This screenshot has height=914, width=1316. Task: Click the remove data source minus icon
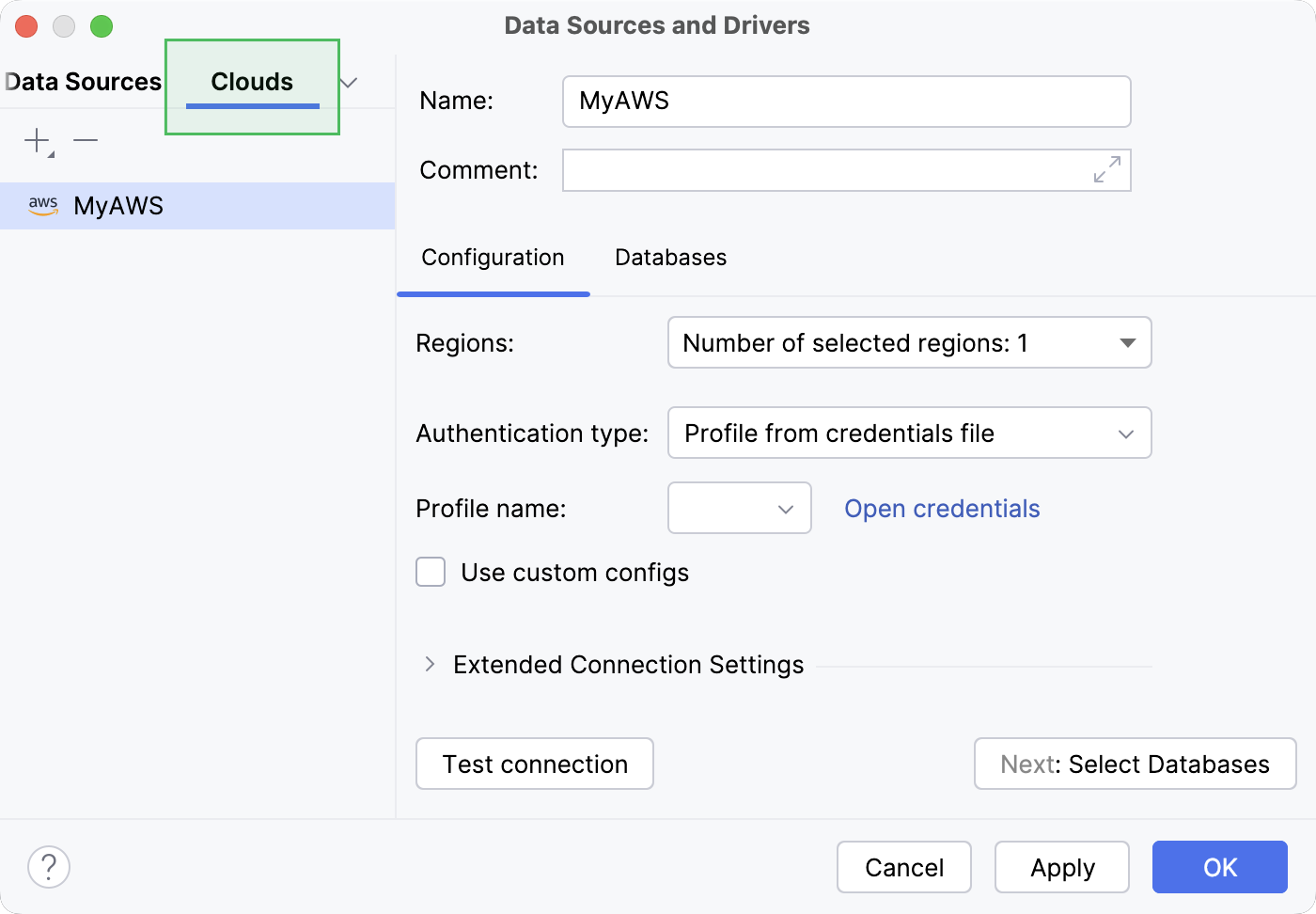click(86, 140)
